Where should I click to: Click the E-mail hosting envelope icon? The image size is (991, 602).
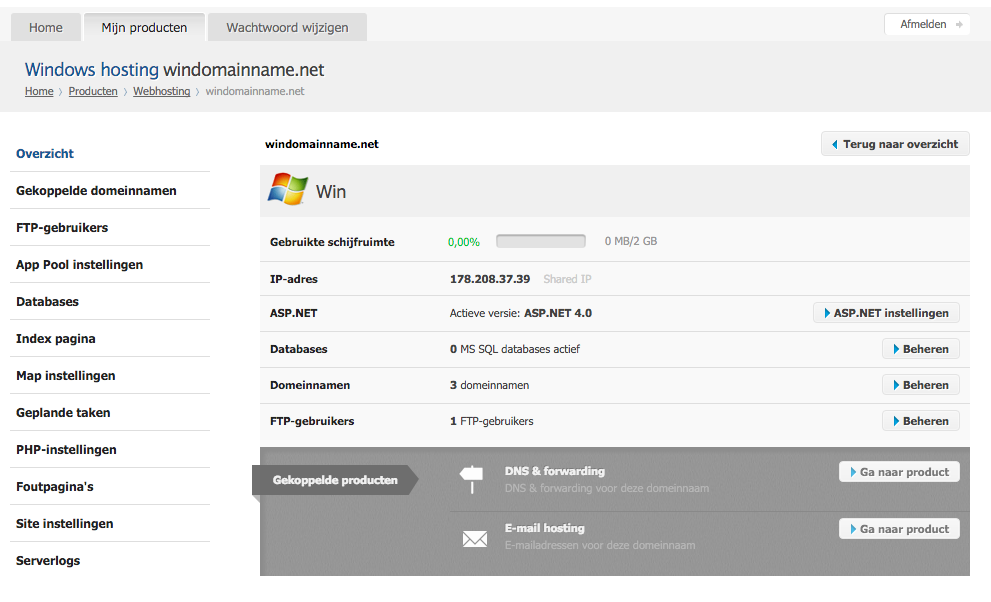(474, 538)
